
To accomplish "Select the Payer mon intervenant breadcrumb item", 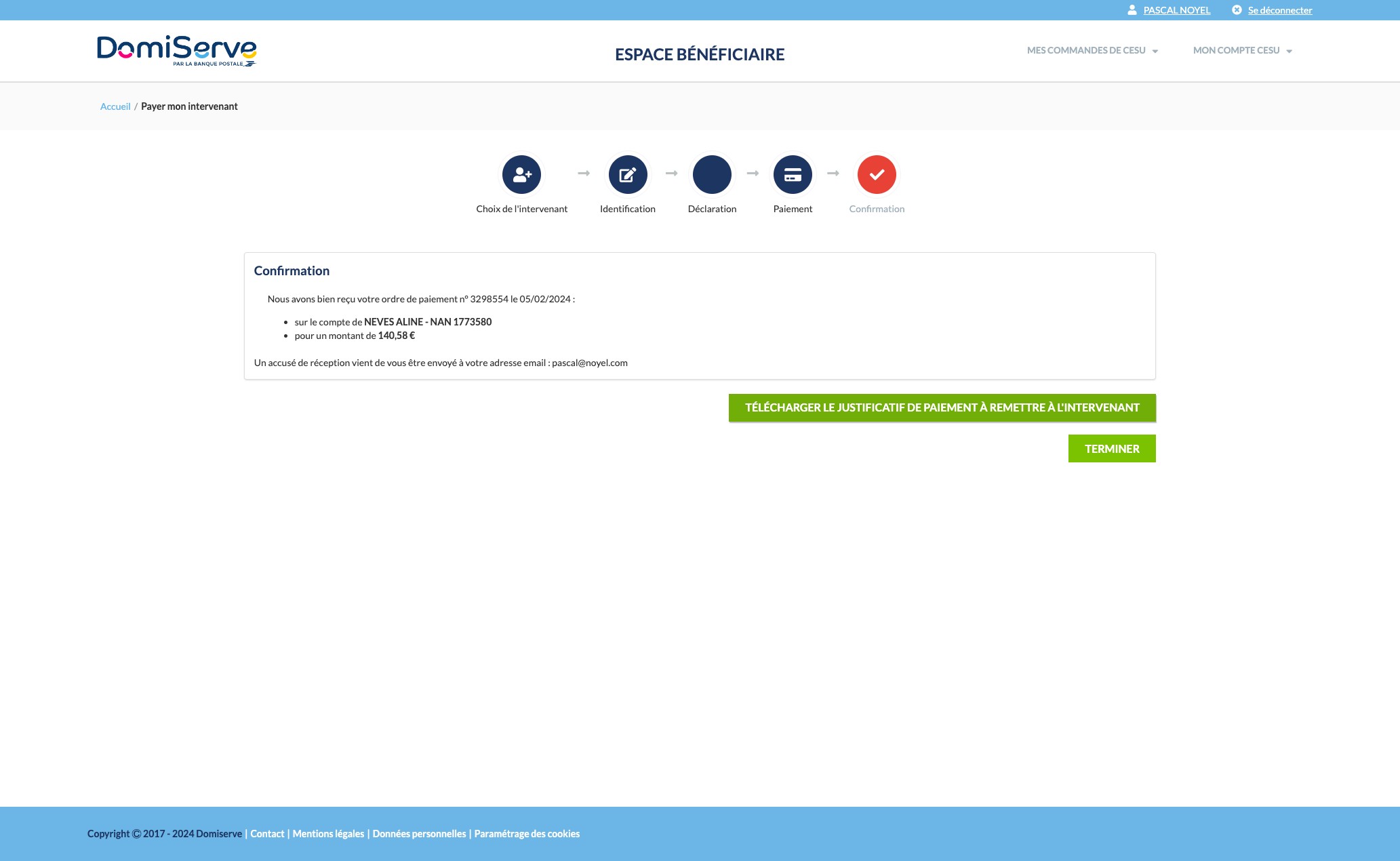I will pos(189,106).
